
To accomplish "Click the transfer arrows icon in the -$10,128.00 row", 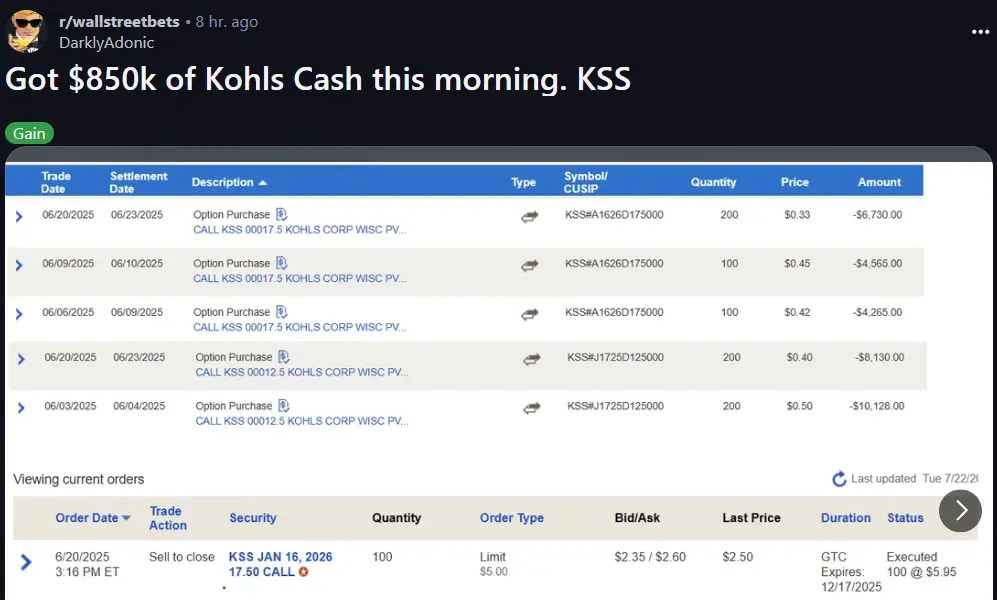I will click(532, 408).
